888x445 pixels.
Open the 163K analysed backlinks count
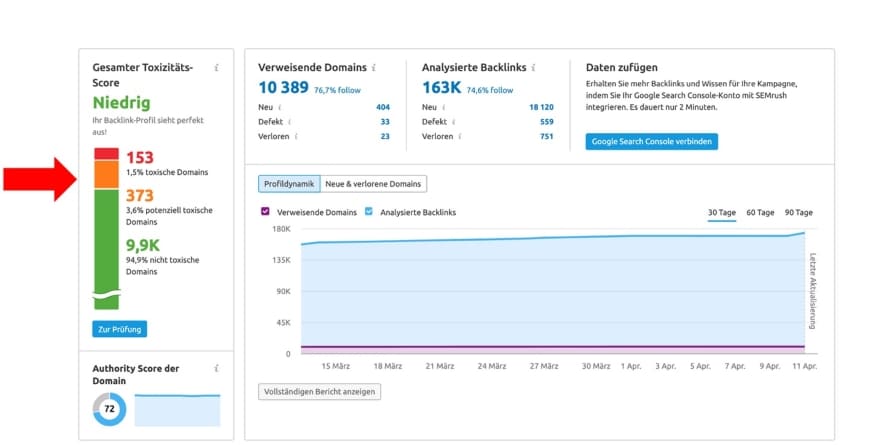442,88
